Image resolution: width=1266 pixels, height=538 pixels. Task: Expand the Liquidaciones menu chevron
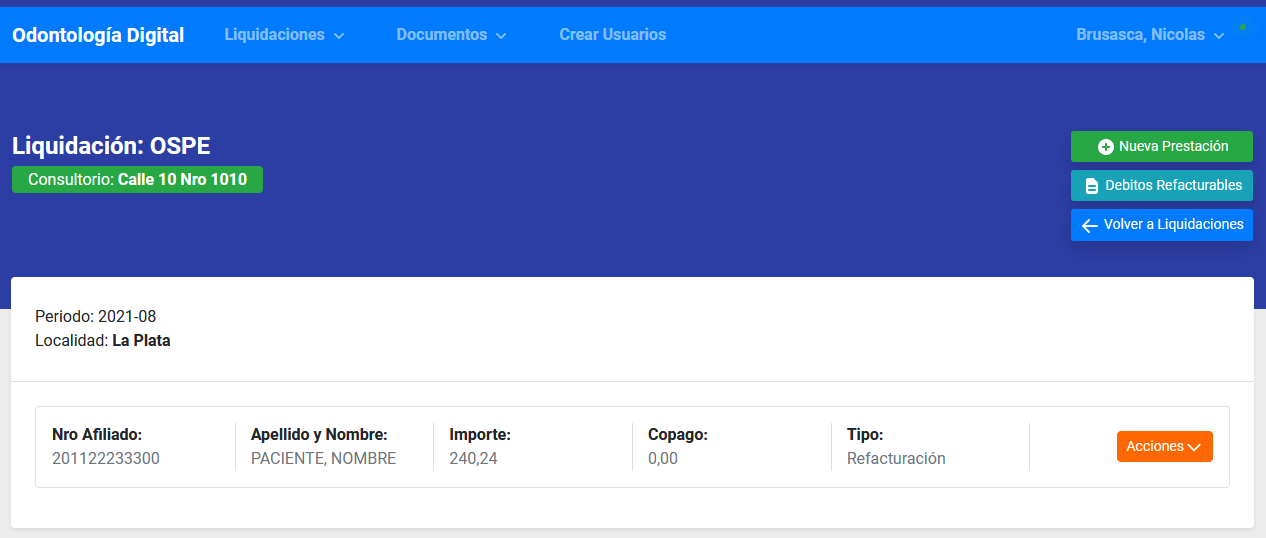[339, 36]
